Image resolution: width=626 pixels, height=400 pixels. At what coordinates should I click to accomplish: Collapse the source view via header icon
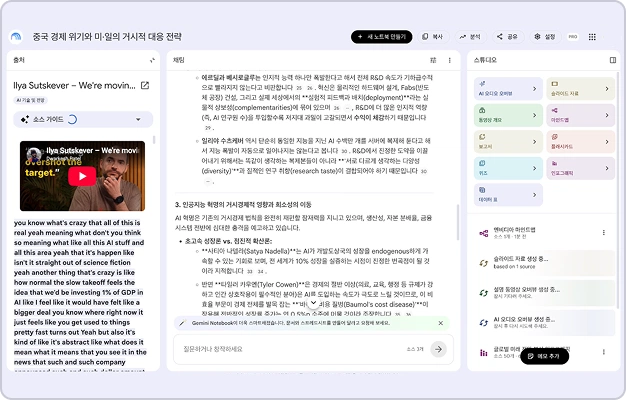click(x=152, y=60)
